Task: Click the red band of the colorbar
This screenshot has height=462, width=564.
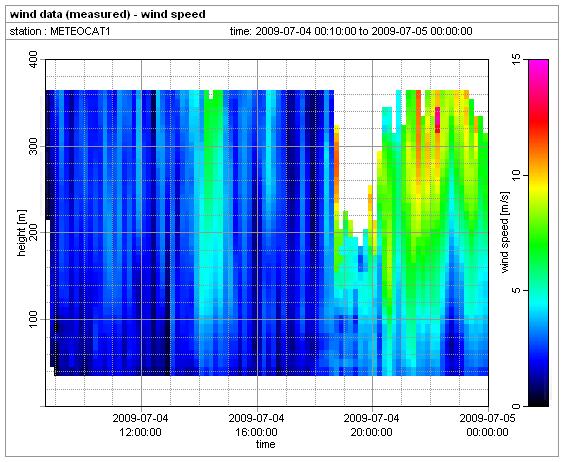Action: point(538,121)
